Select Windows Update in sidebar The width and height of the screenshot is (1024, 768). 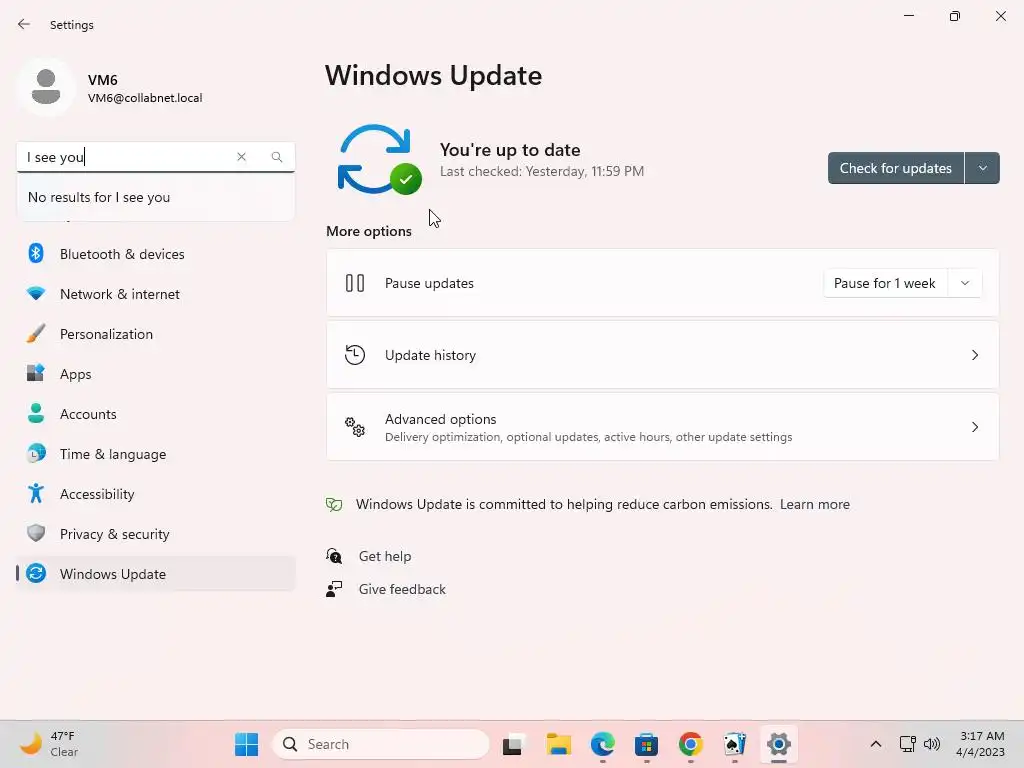(x=155, y=573)
